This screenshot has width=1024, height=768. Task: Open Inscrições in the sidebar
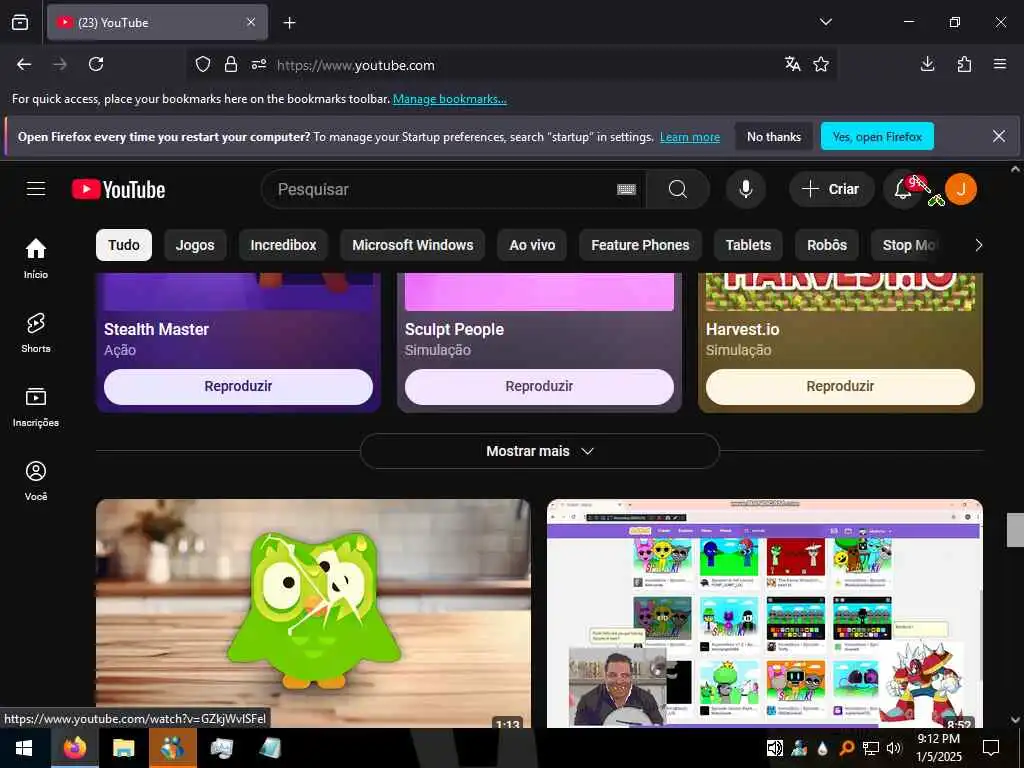point(36,406)
